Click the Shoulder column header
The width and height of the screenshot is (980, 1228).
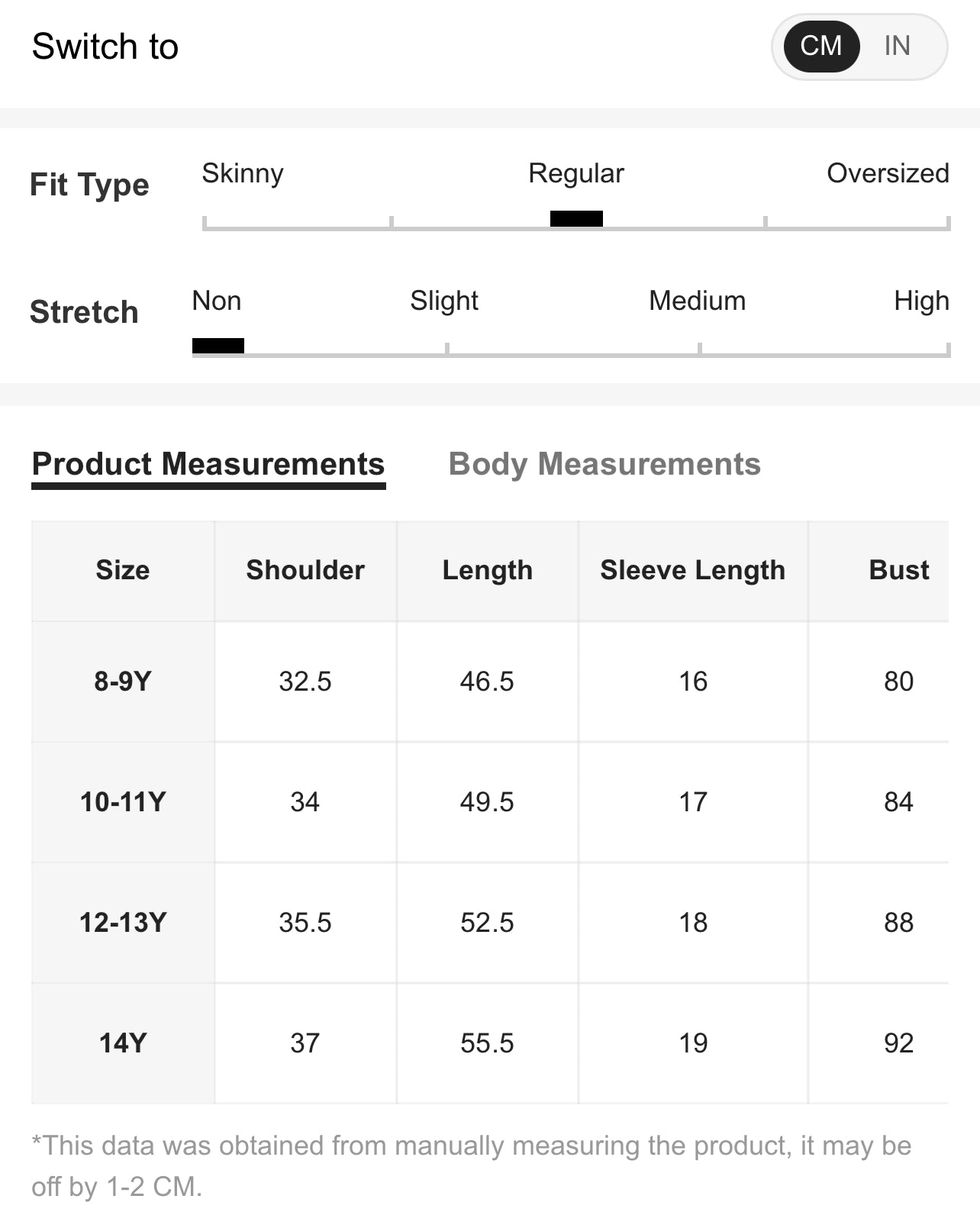click(305, 570)
